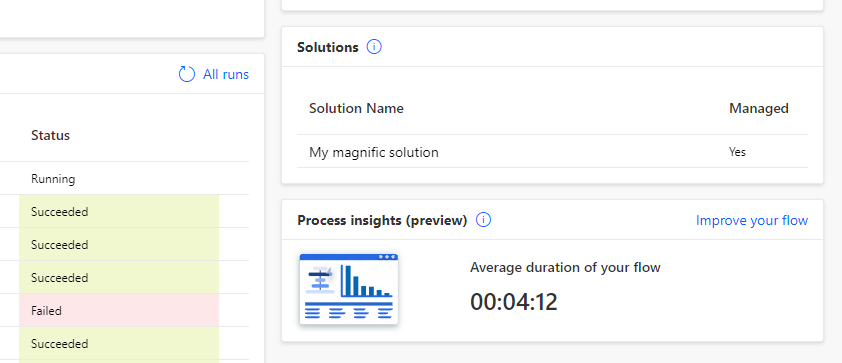The image size is (842, 363).
Task: Click the Managed column header
Action: point(759,108)
